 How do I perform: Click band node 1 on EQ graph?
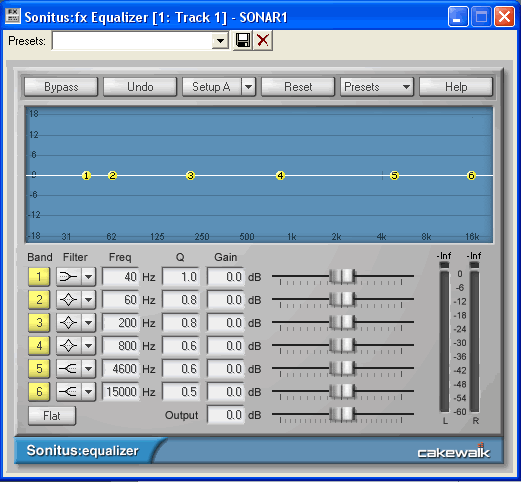(x=86, y=176)
